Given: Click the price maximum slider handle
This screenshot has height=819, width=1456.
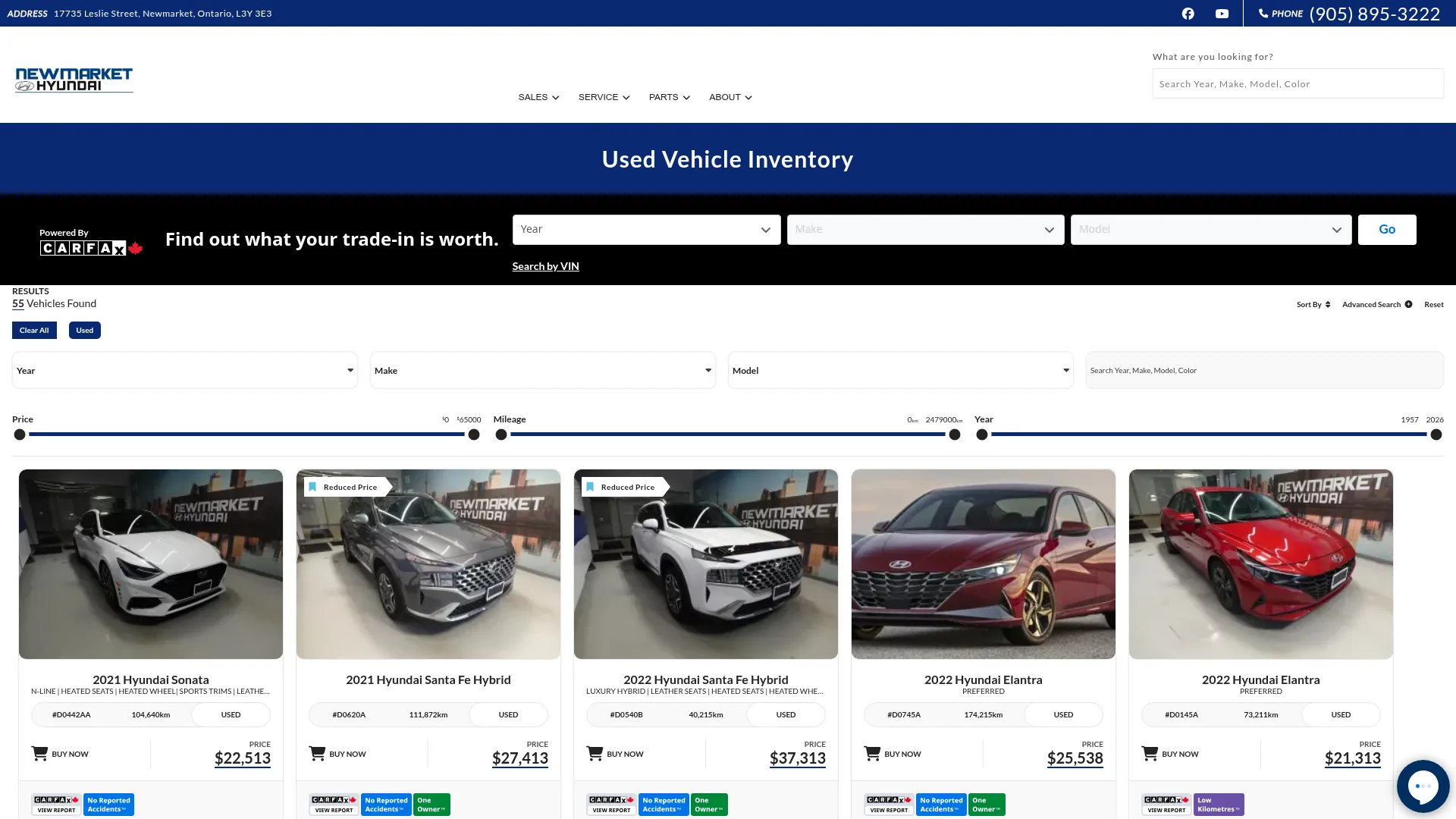Looking at the screenshot, I should (474, 435).
